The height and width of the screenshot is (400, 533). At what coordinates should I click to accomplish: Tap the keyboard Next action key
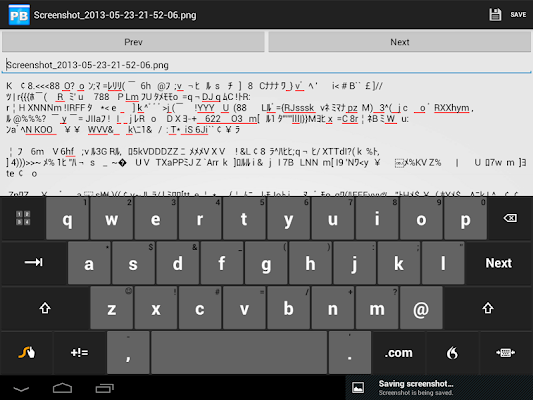click(498, 263)
